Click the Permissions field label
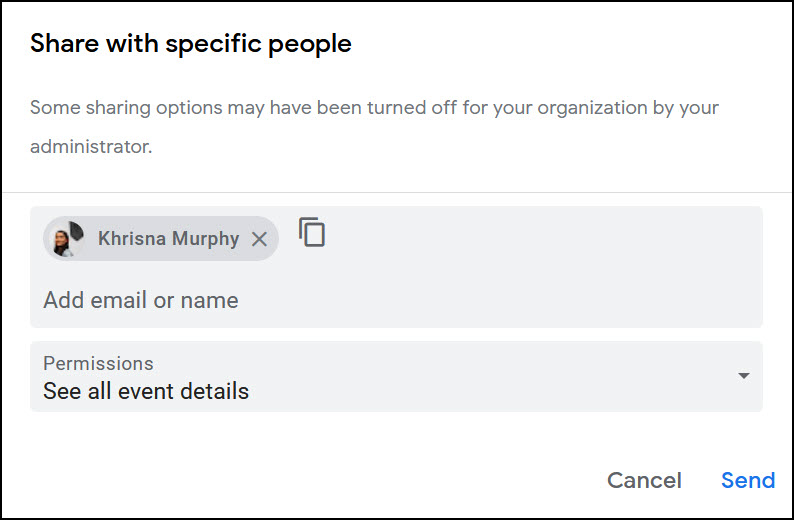The width and height of the screenshot is (794, 520). 98,363
